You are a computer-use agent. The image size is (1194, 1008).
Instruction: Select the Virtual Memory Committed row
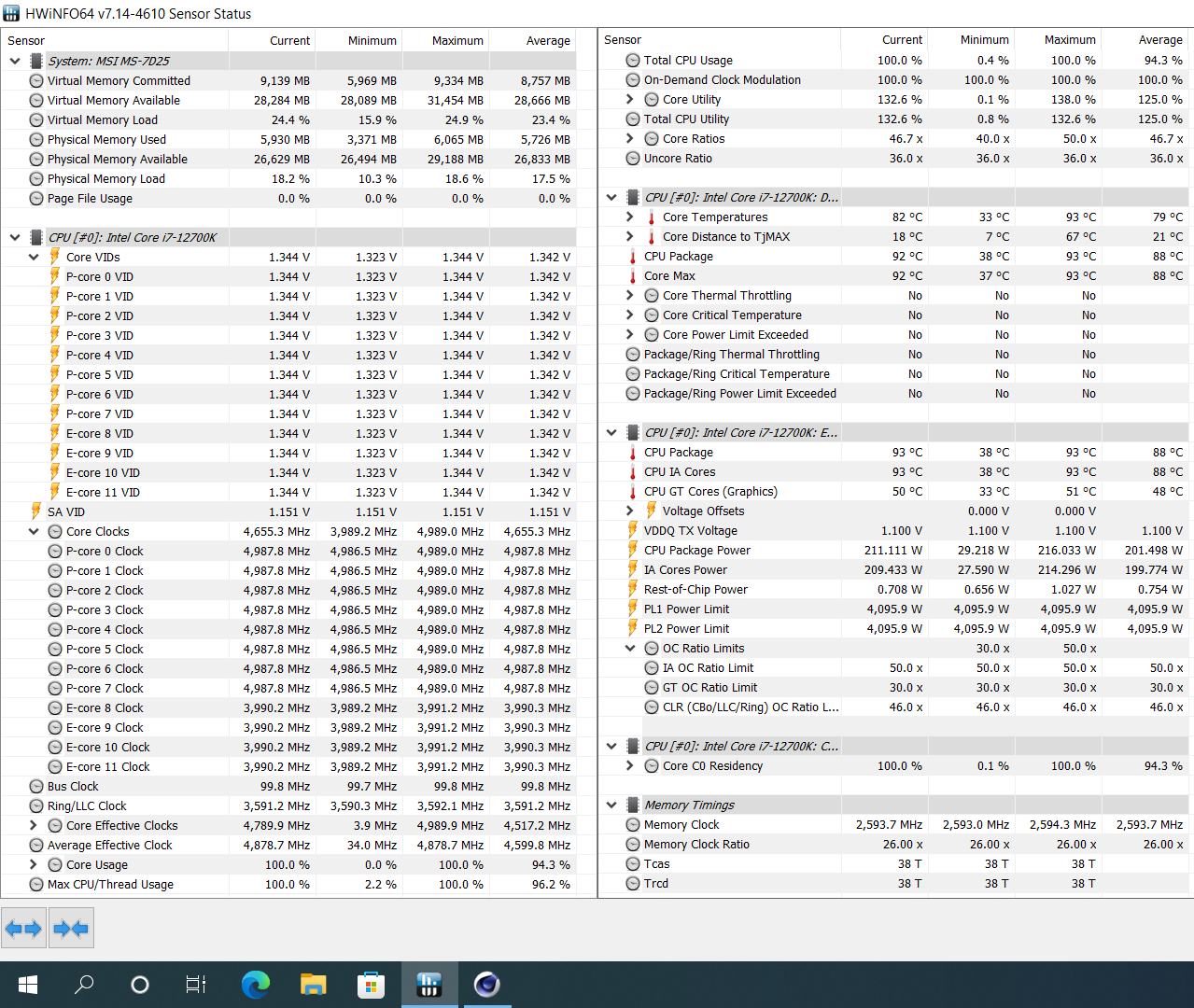pyautogui.click(x=288, y=80)
